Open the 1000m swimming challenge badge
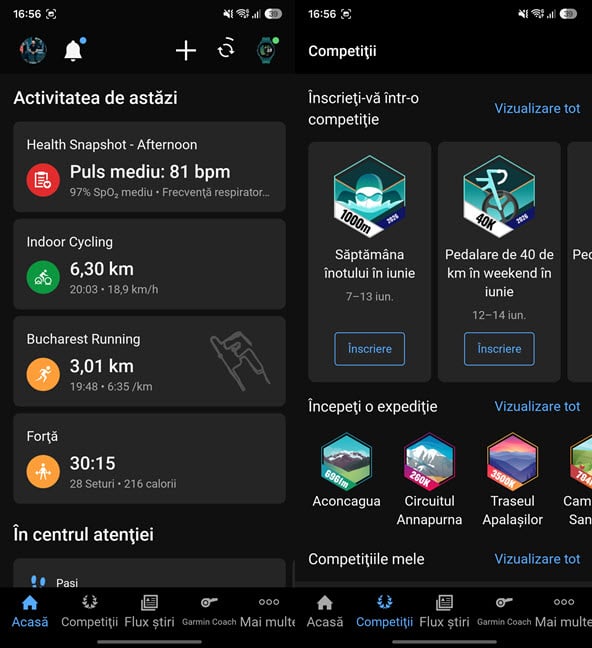The height and width of the screenshot is (648, 592). click(x=370, y=196)
